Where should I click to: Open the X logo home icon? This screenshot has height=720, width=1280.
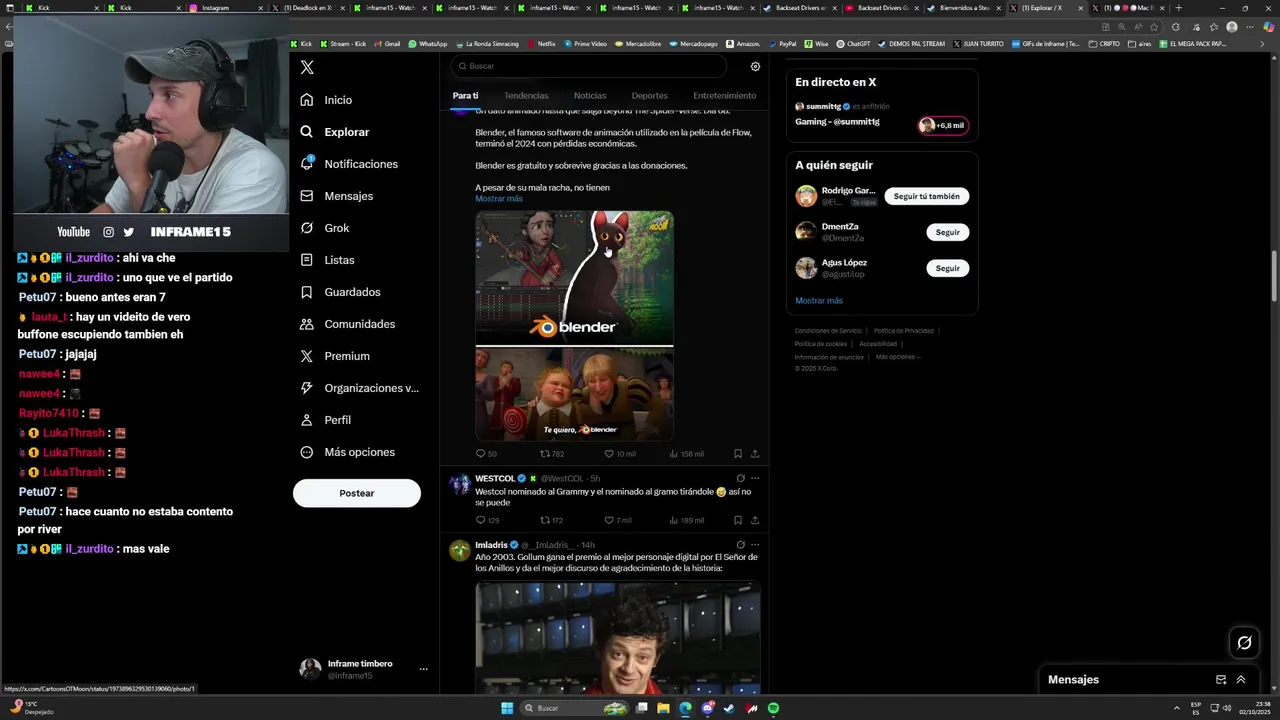click(307, 67)
